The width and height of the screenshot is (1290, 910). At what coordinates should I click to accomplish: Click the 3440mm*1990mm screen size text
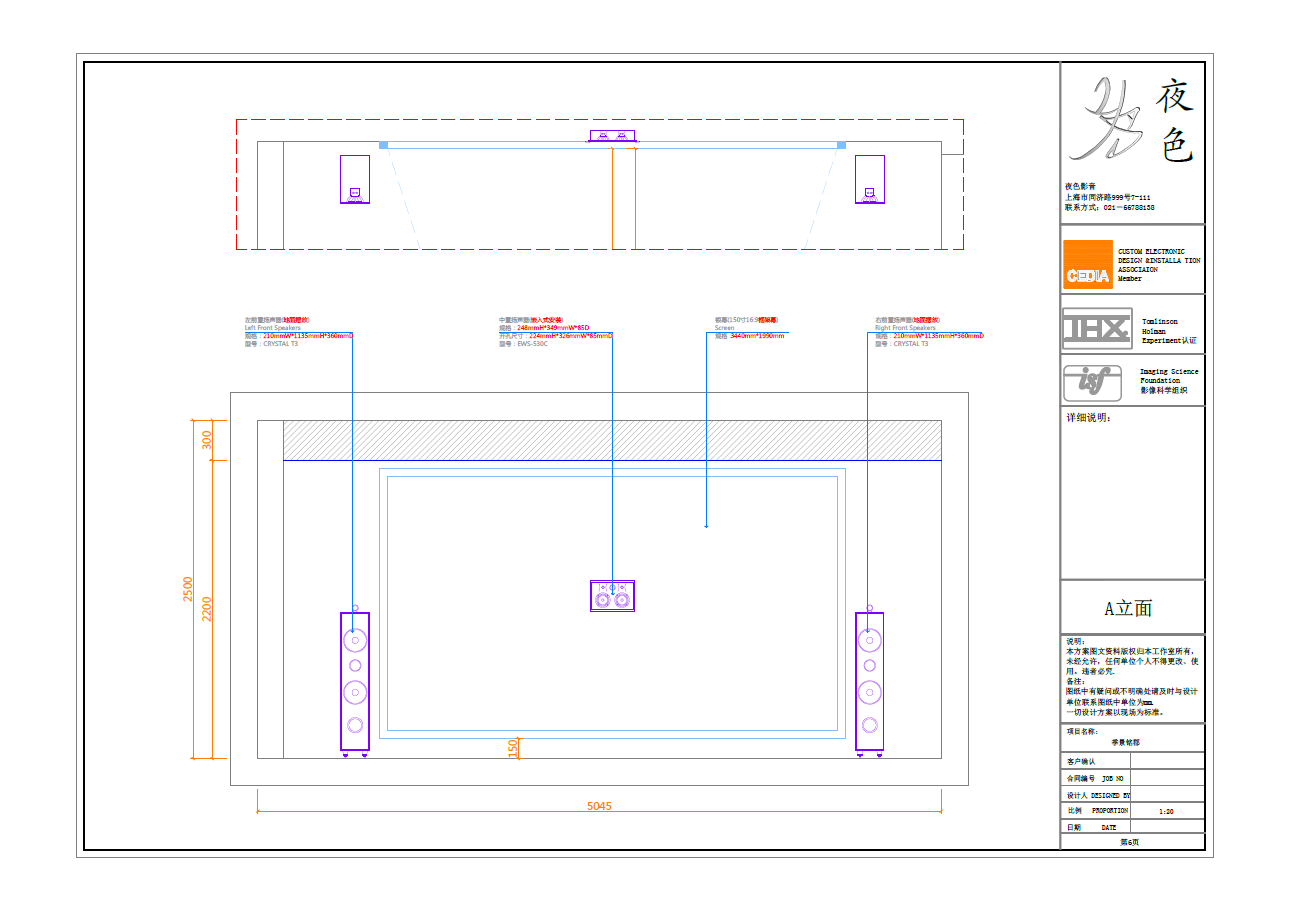(758, 336)
